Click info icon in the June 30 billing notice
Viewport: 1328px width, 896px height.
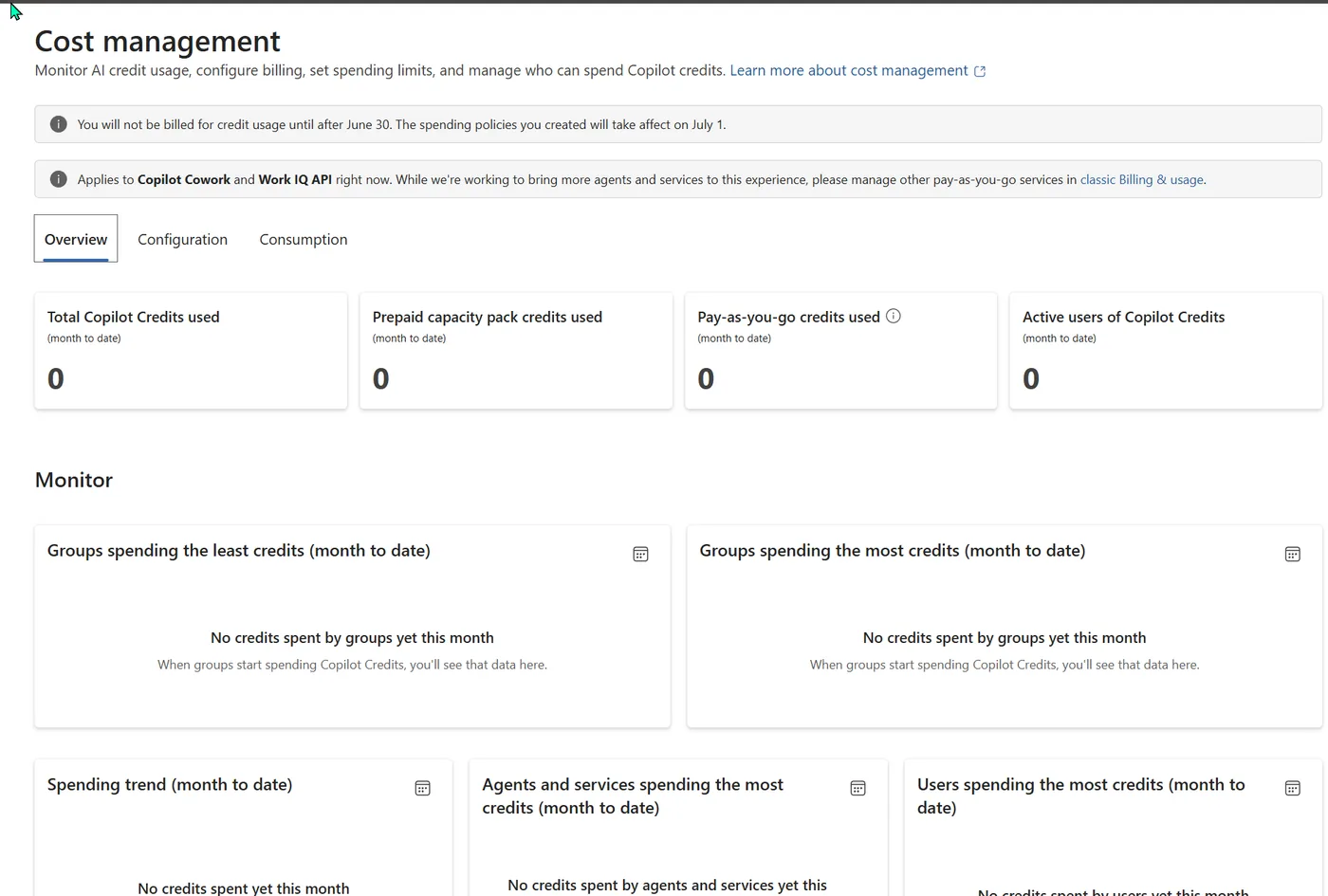coord(58,124)
